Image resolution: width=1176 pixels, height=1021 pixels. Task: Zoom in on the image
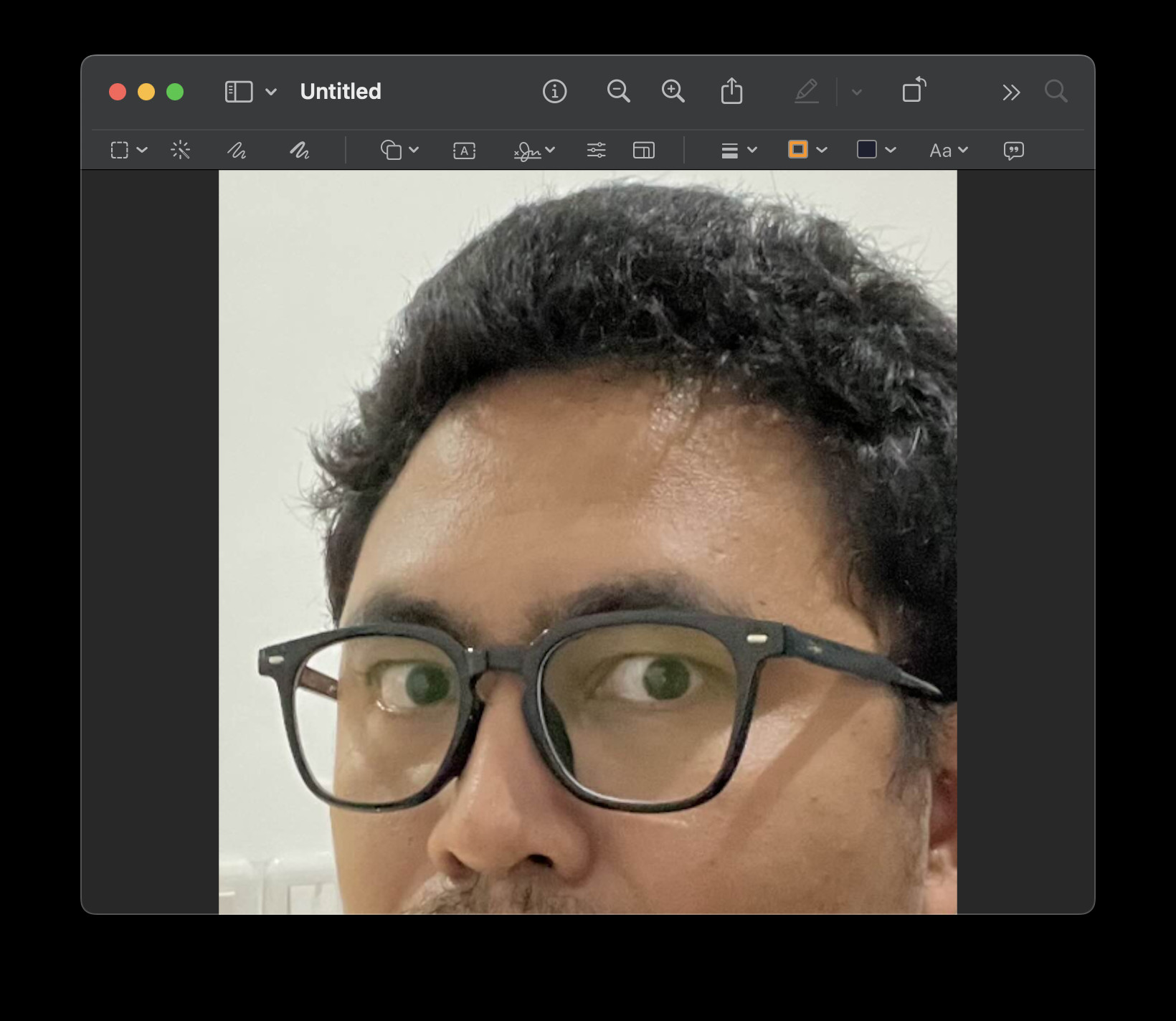point(673,91)
